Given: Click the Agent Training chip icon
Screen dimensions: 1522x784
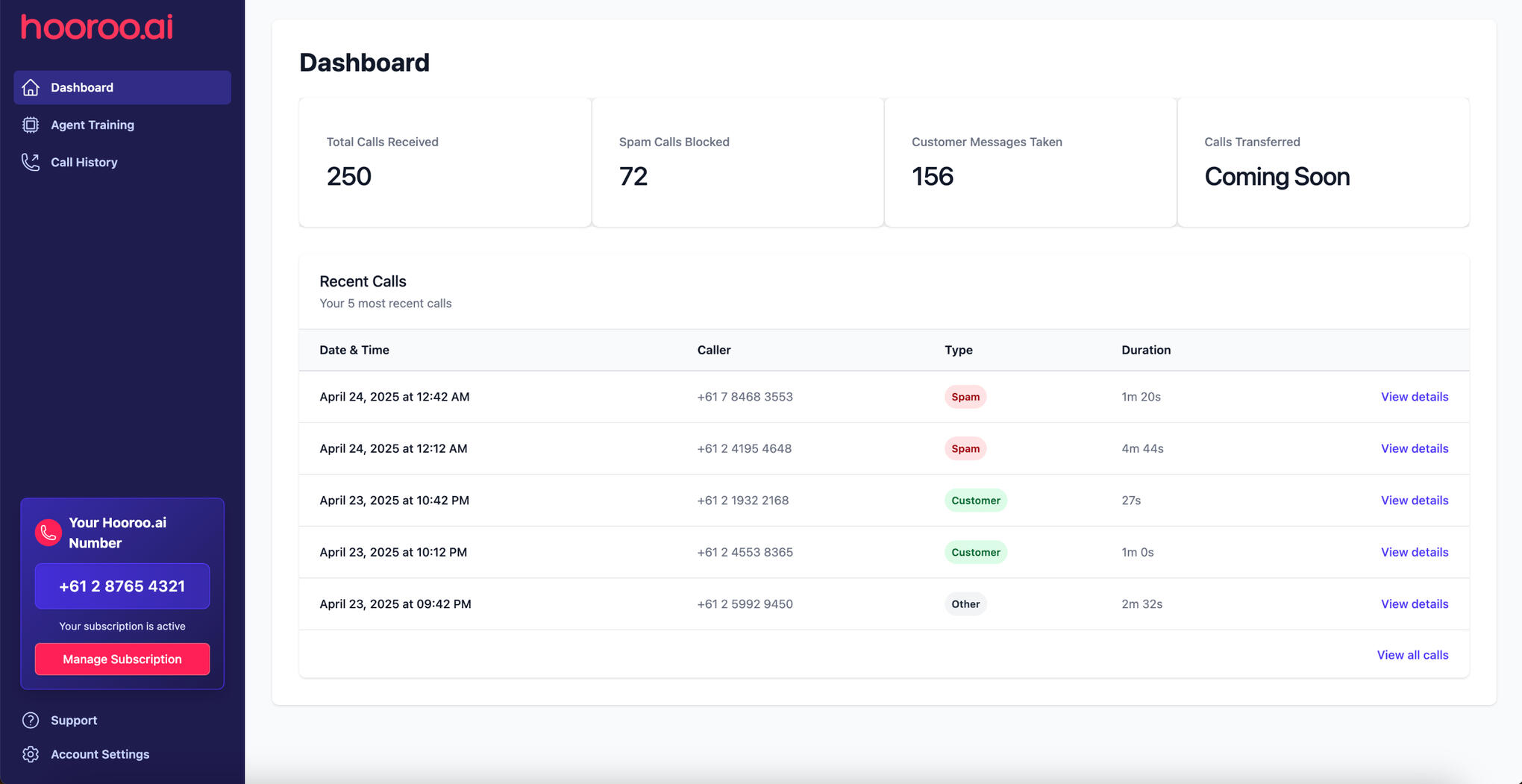Looking at the screenshot, I should pyautogui.click(x=31, y=125).
